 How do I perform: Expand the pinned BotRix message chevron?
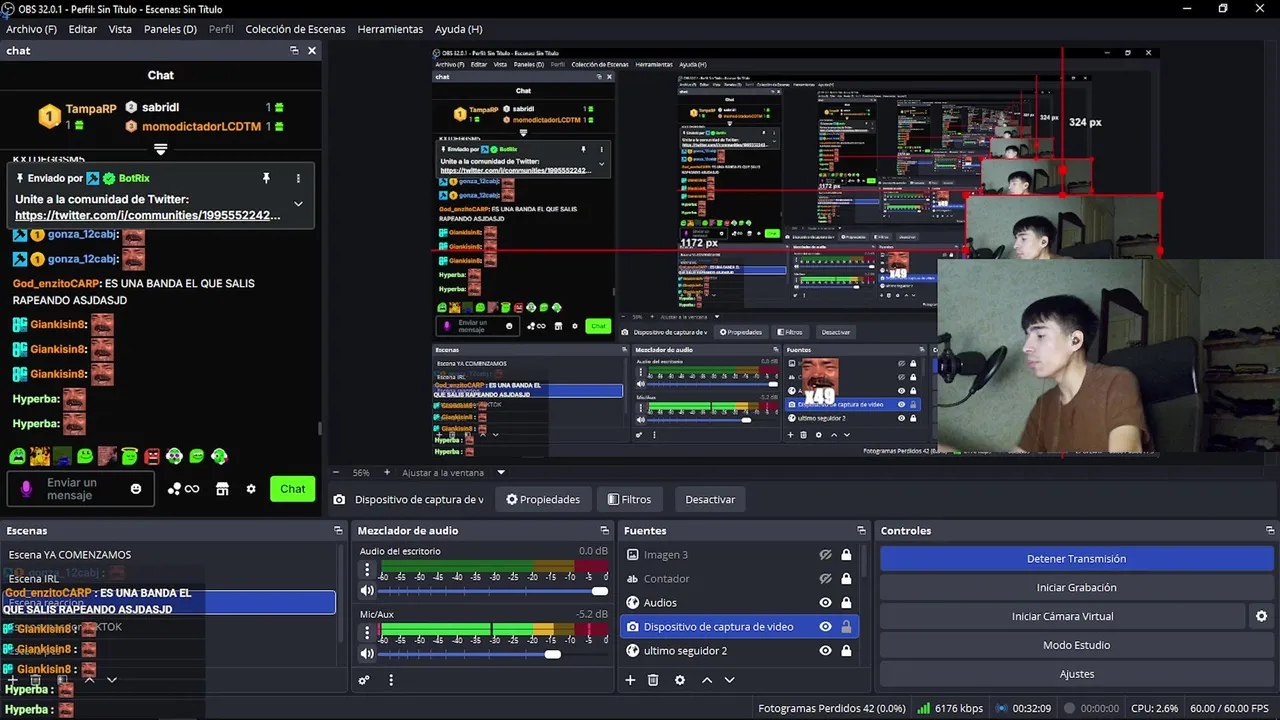click(x=298, y=204)
